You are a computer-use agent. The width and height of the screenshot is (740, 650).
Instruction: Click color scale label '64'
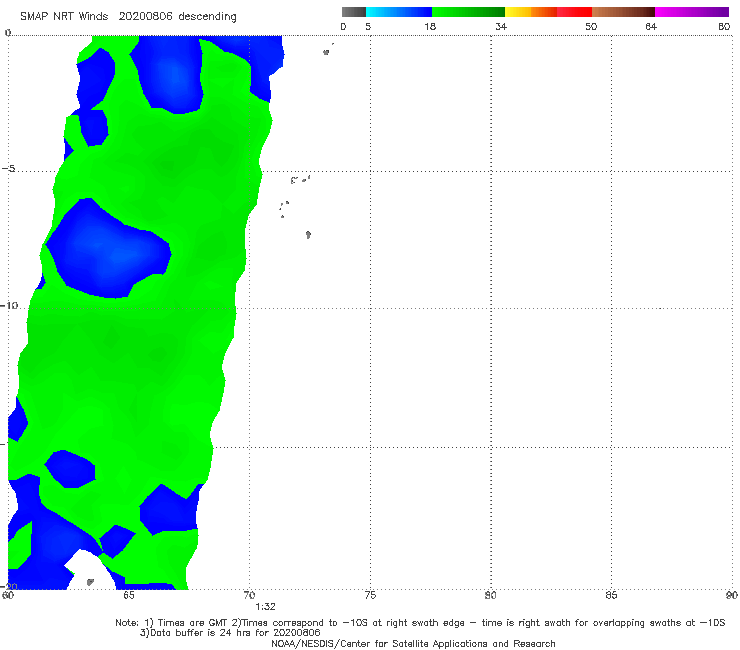click(651, 27)
